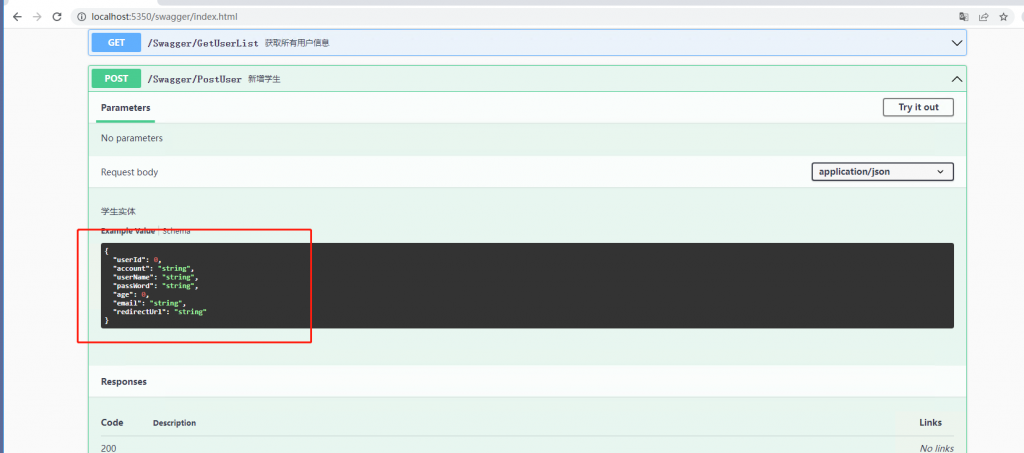Click the 学生实体 description text

coord(118,211)
